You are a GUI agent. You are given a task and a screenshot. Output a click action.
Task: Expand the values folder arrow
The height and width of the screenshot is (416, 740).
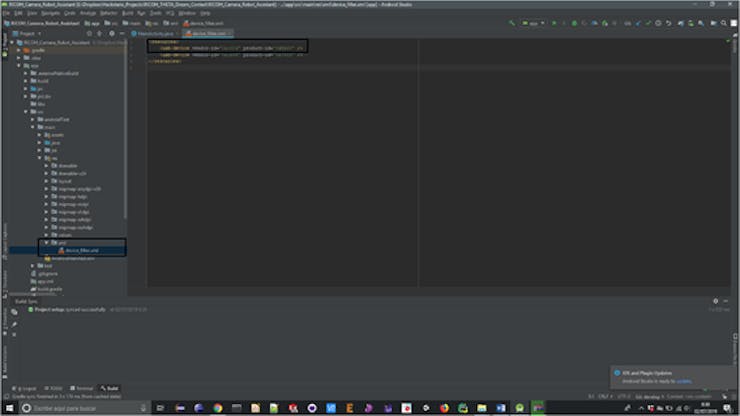pyautogui.click(x=47, y=235)
